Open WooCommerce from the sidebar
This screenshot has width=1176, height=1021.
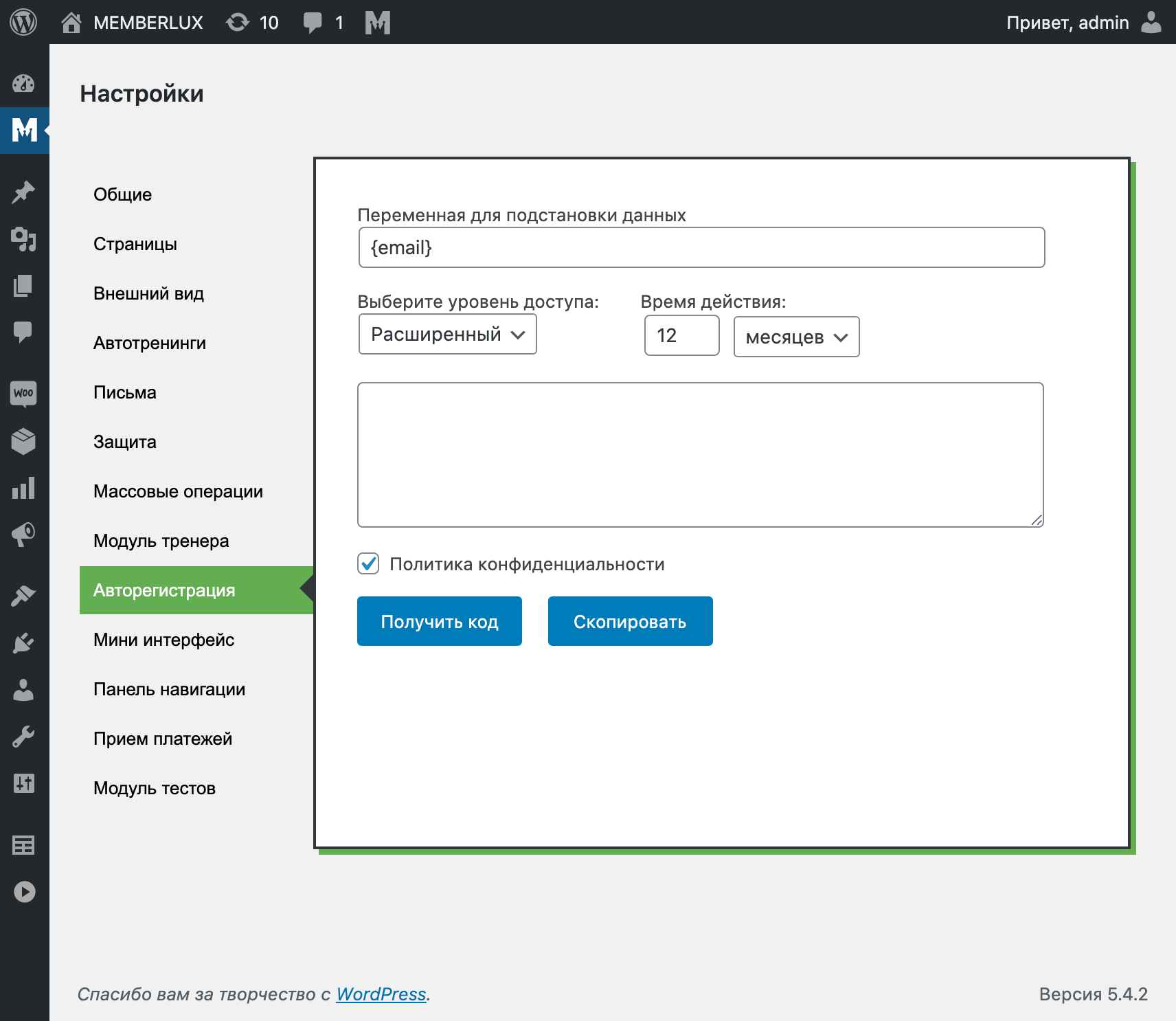23,394
